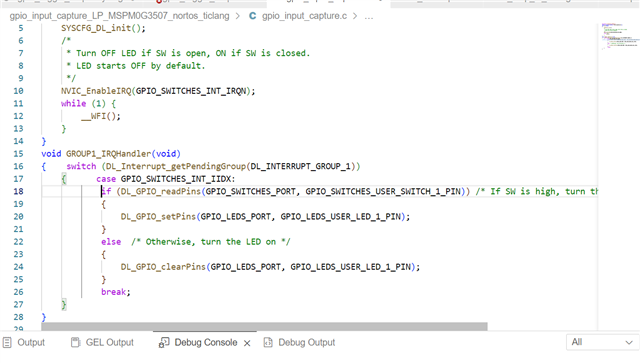Click DL_GPIO_clearPins function call
Screen dimensions: 640x363
[x=163, y=267]
